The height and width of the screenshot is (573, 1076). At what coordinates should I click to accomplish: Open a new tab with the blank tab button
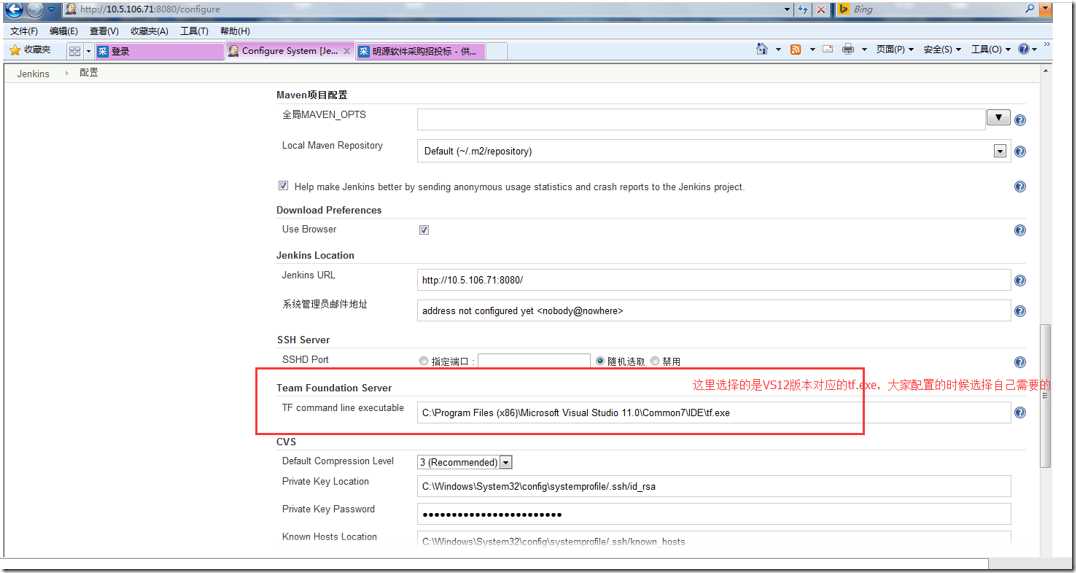(497, 51)
